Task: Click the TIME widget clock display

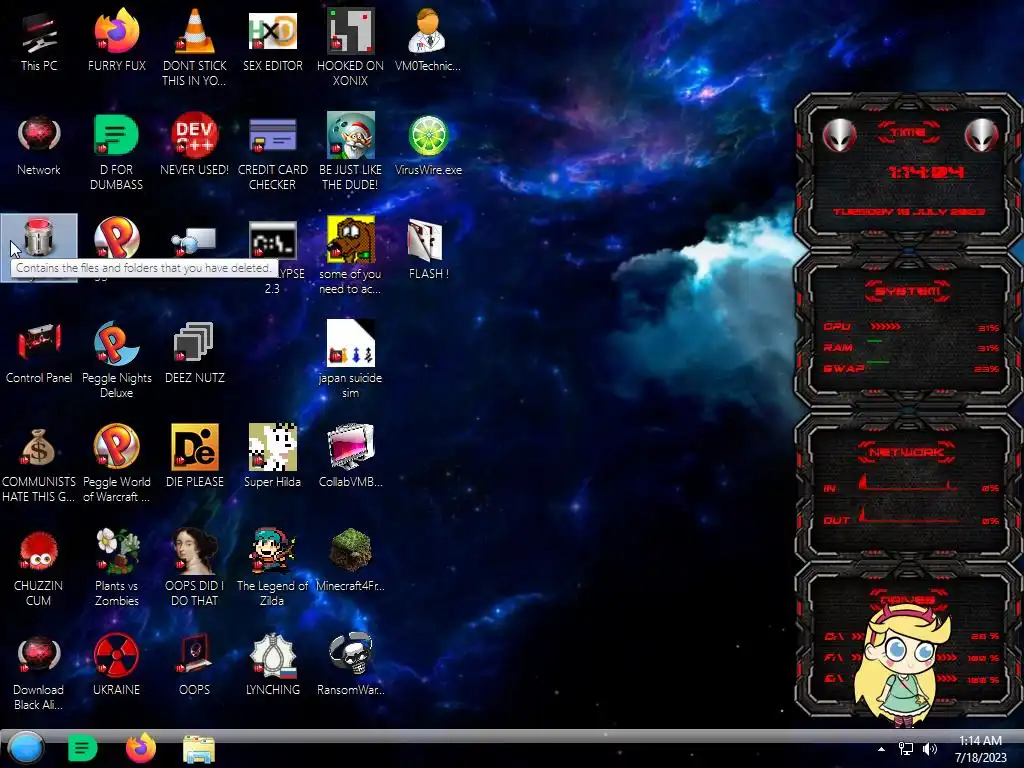Action: (x=925, y=172)
